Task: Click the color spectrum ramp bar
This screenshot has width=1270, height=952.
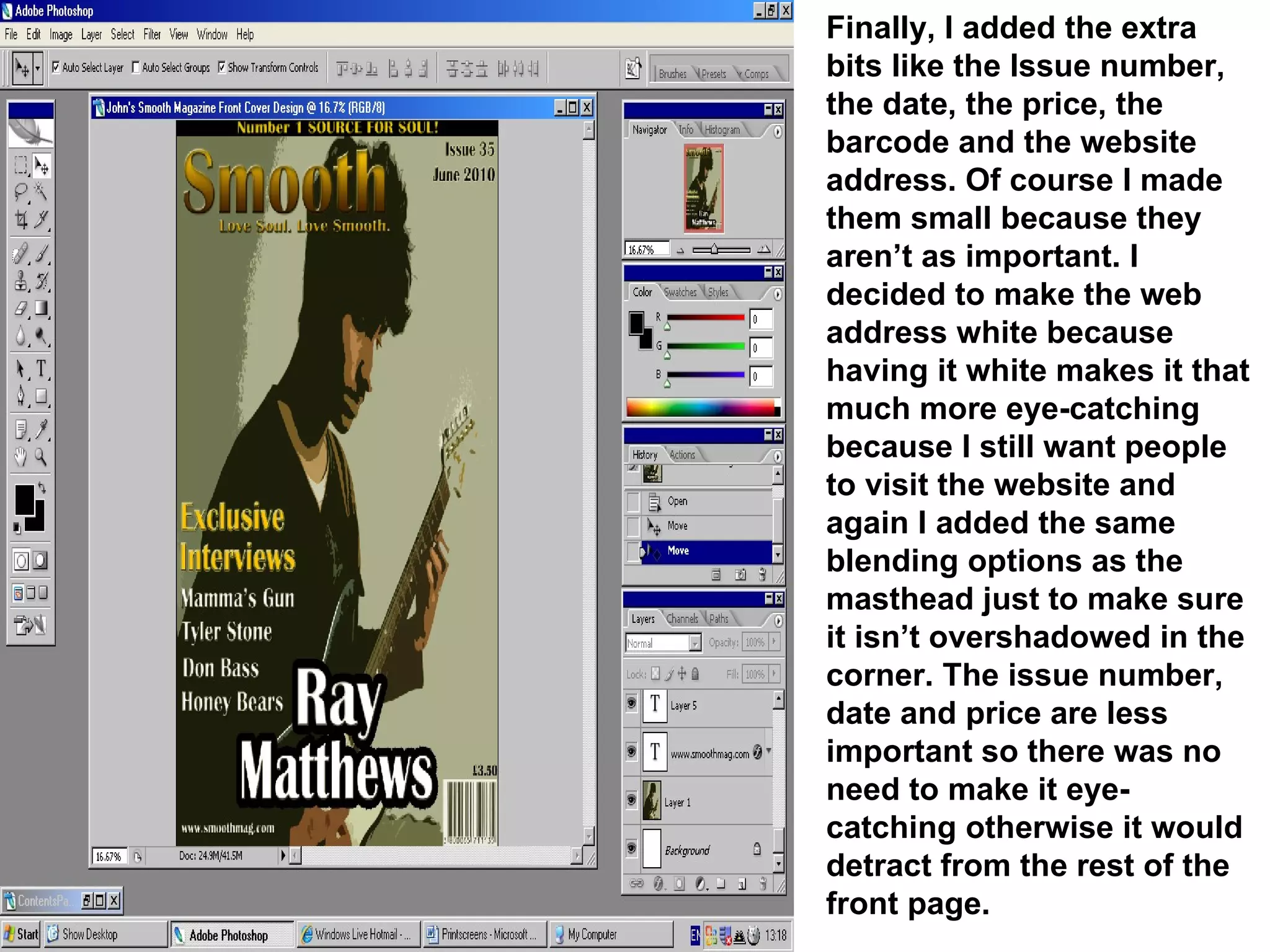Action: (703, 407)
